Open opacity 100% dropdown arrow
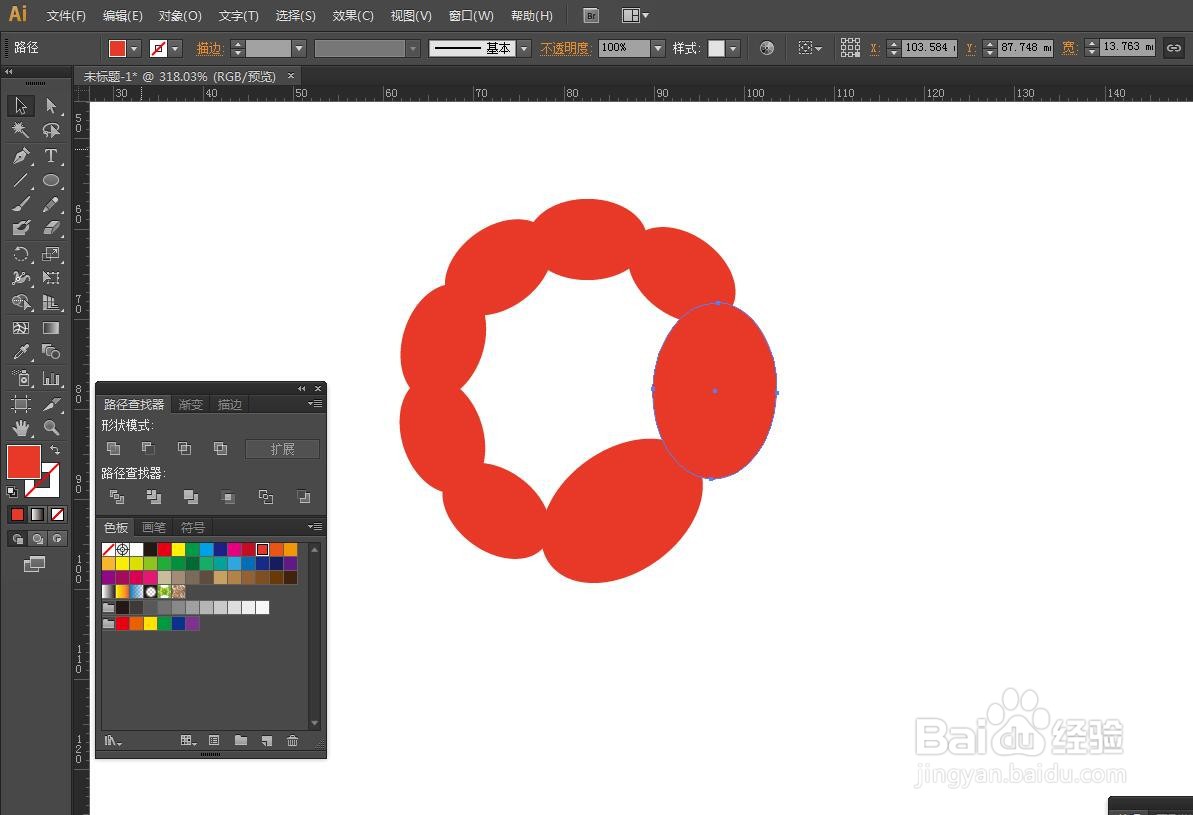 658,49
